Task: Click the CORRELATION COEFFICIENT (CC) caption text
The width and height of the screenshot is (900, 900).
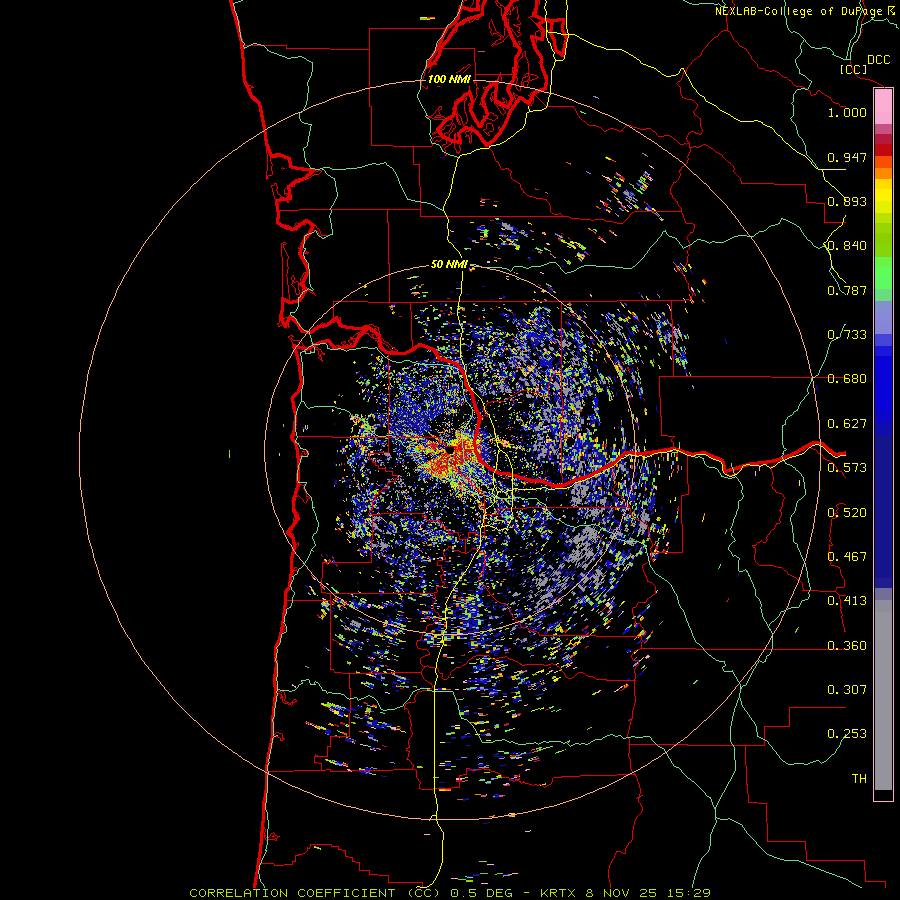Action: point(316,893)
